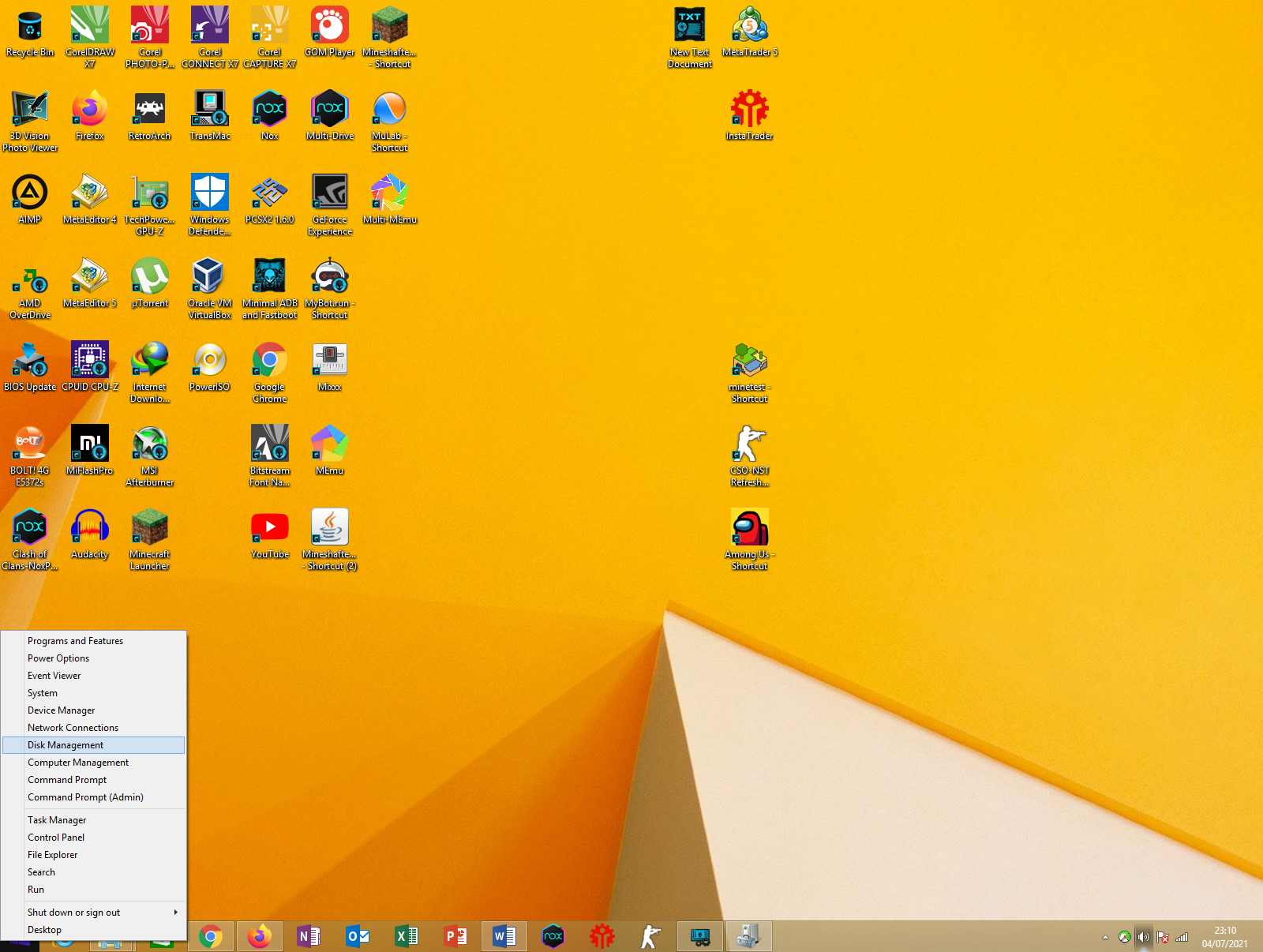Select the PCSX2 1.6.0 desktop icon
The height and width of the screenshot is (952, 1263).
[270, 200]
